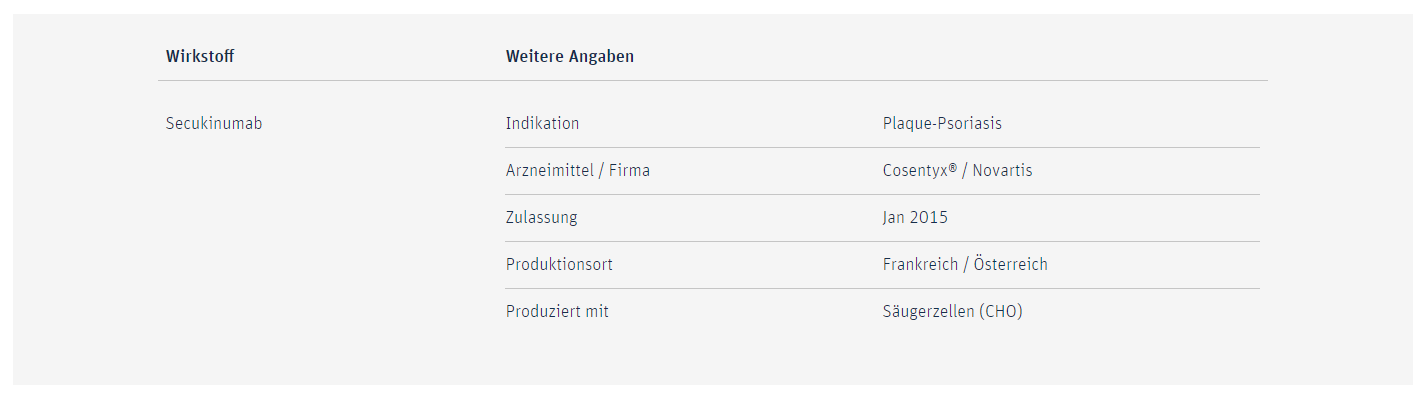Screen dimensions: 1426x397
Task: Click the Wirkstoff column header
Action: [x=200, y=56]
